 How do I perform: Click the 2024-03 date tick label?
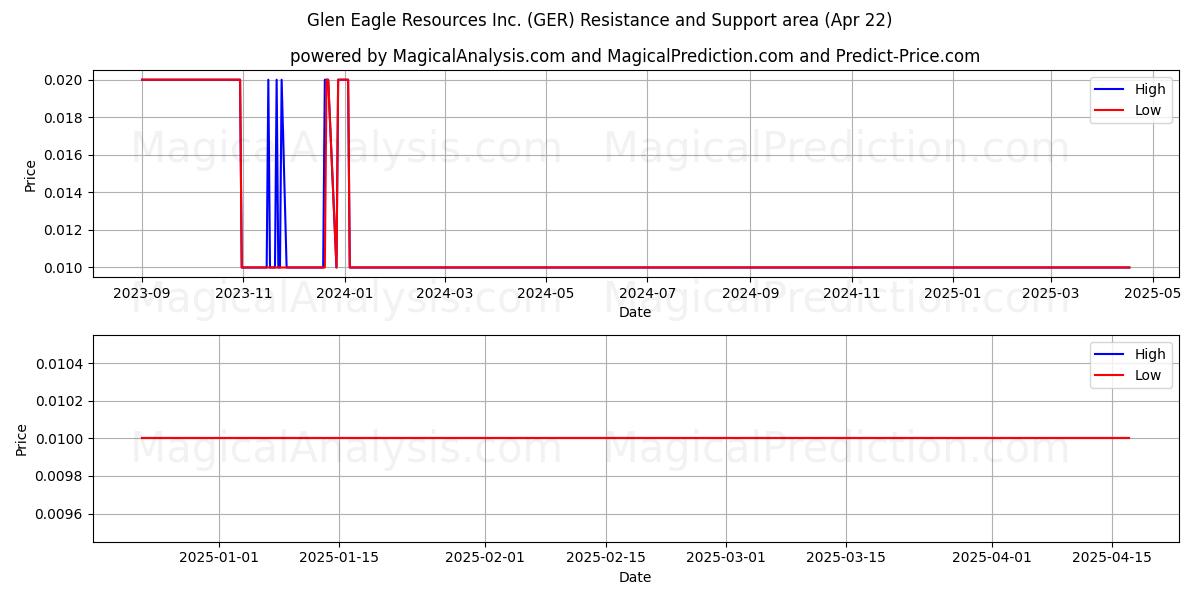(x=444, y=293)
